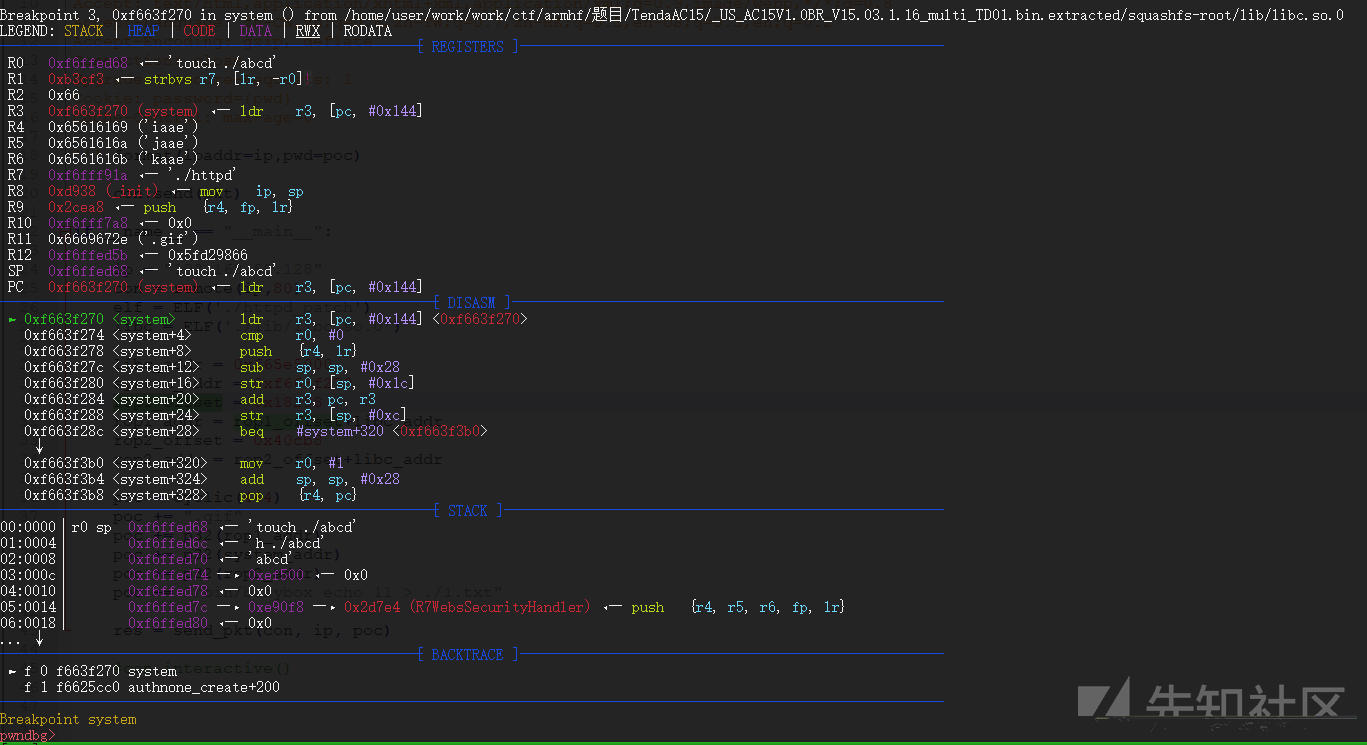Click R9 register value 0x2cea8
1367x745 pixels.
point(76,207)
